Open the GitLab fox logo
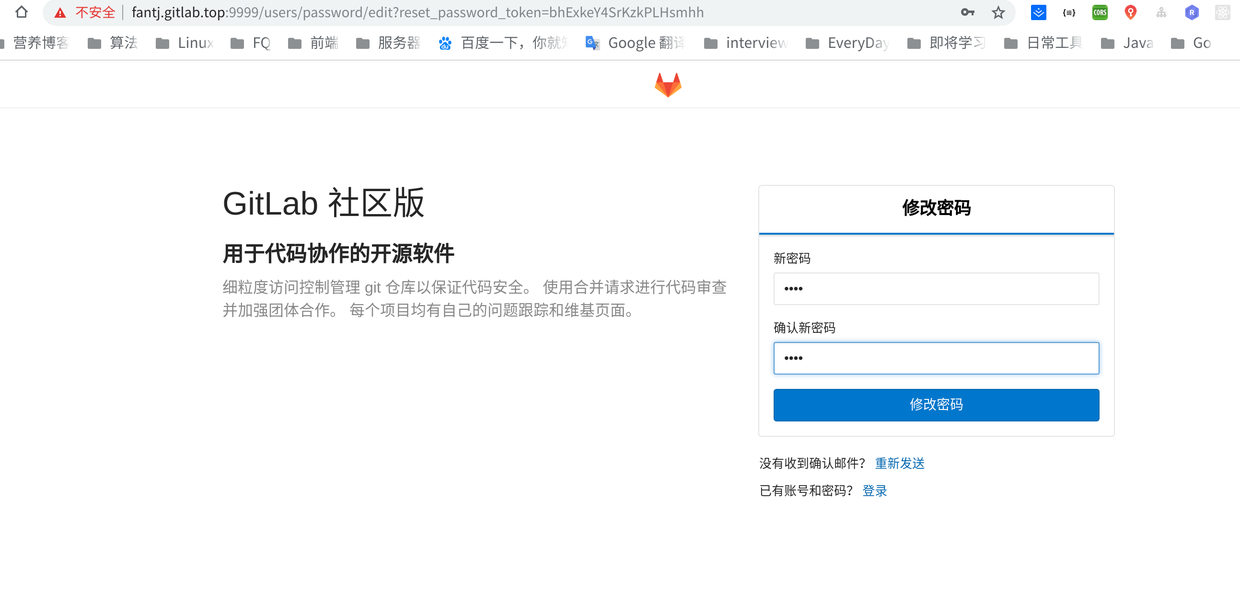This screenshot has height=591, width=1240. click(668, 85)
